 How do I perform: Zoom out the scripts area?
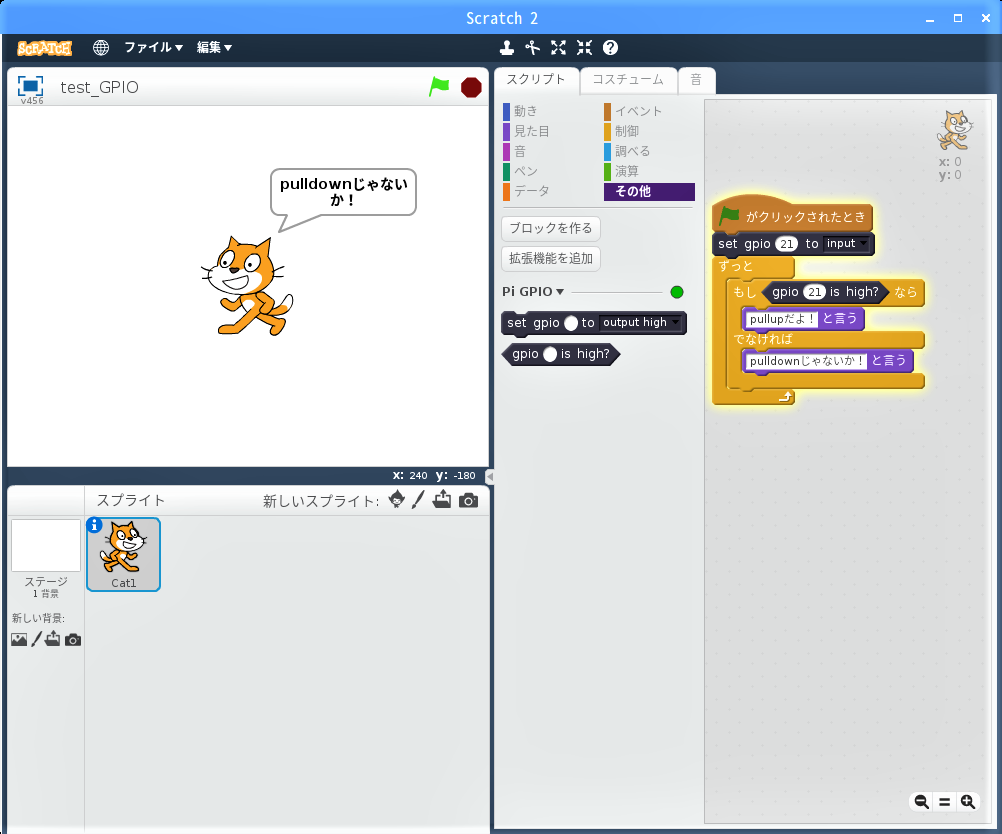[x=921, y=801]
